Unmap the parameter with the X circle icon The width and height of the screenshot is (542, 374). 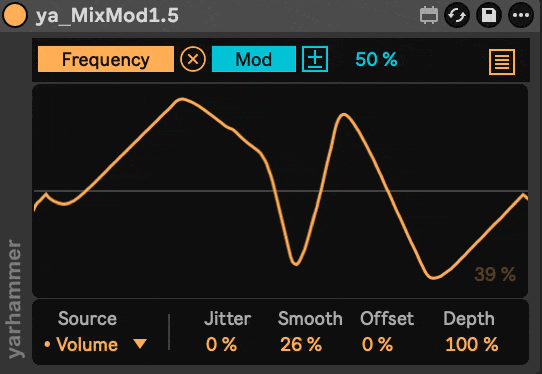pos(193,59)
